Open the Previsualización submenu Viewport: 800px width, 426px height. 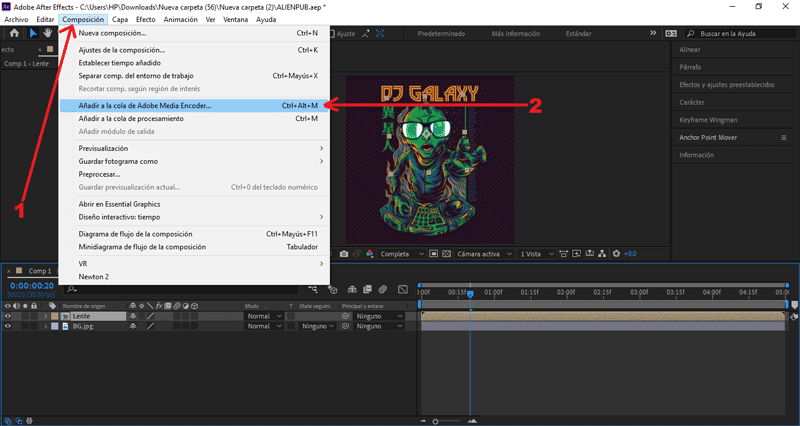click(x=194, y=148)
